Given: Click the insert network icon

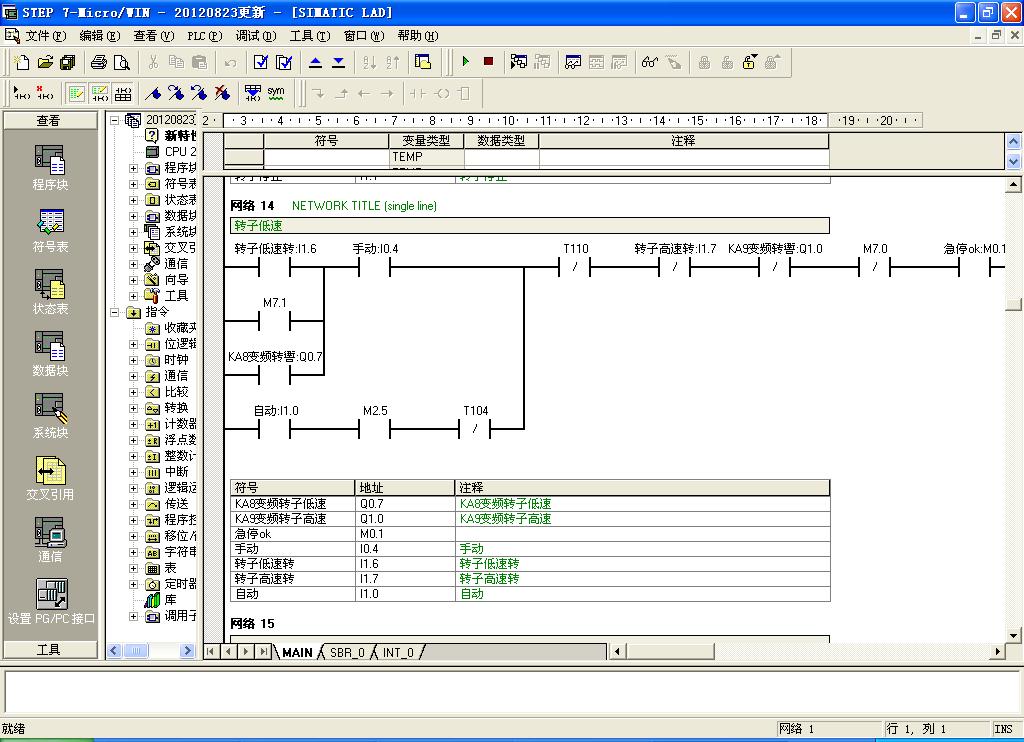Looking at the screenshot, I should [x=22, y=93].
